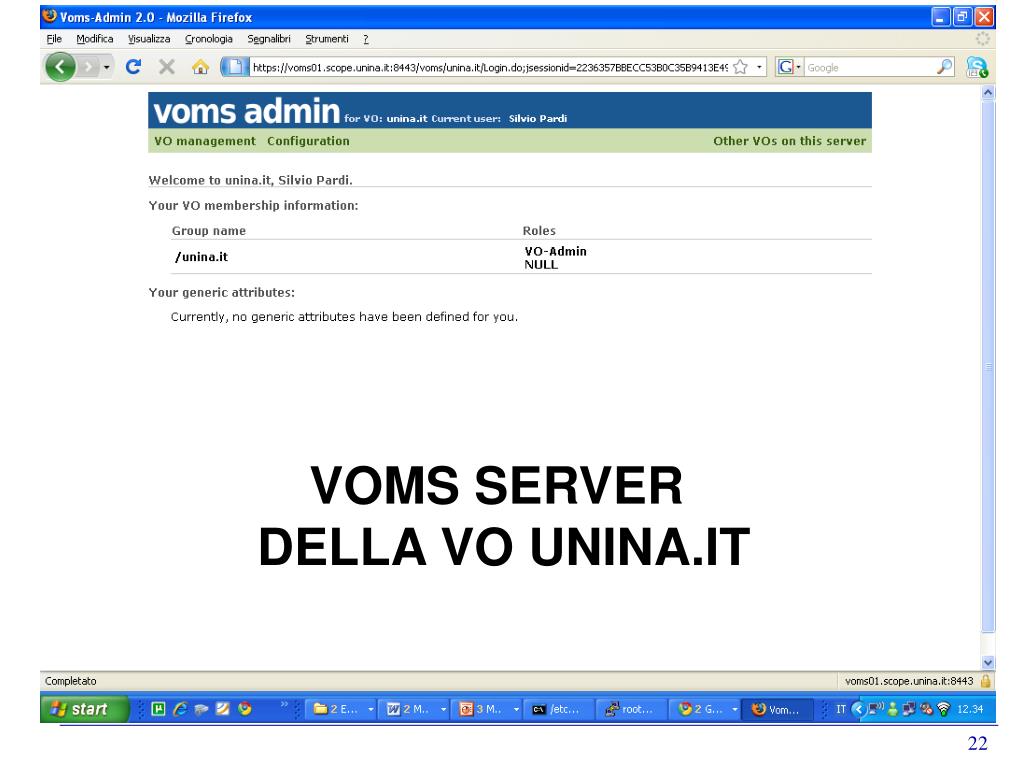Switch to the /etc command prompt window

(x=560, y=709)
